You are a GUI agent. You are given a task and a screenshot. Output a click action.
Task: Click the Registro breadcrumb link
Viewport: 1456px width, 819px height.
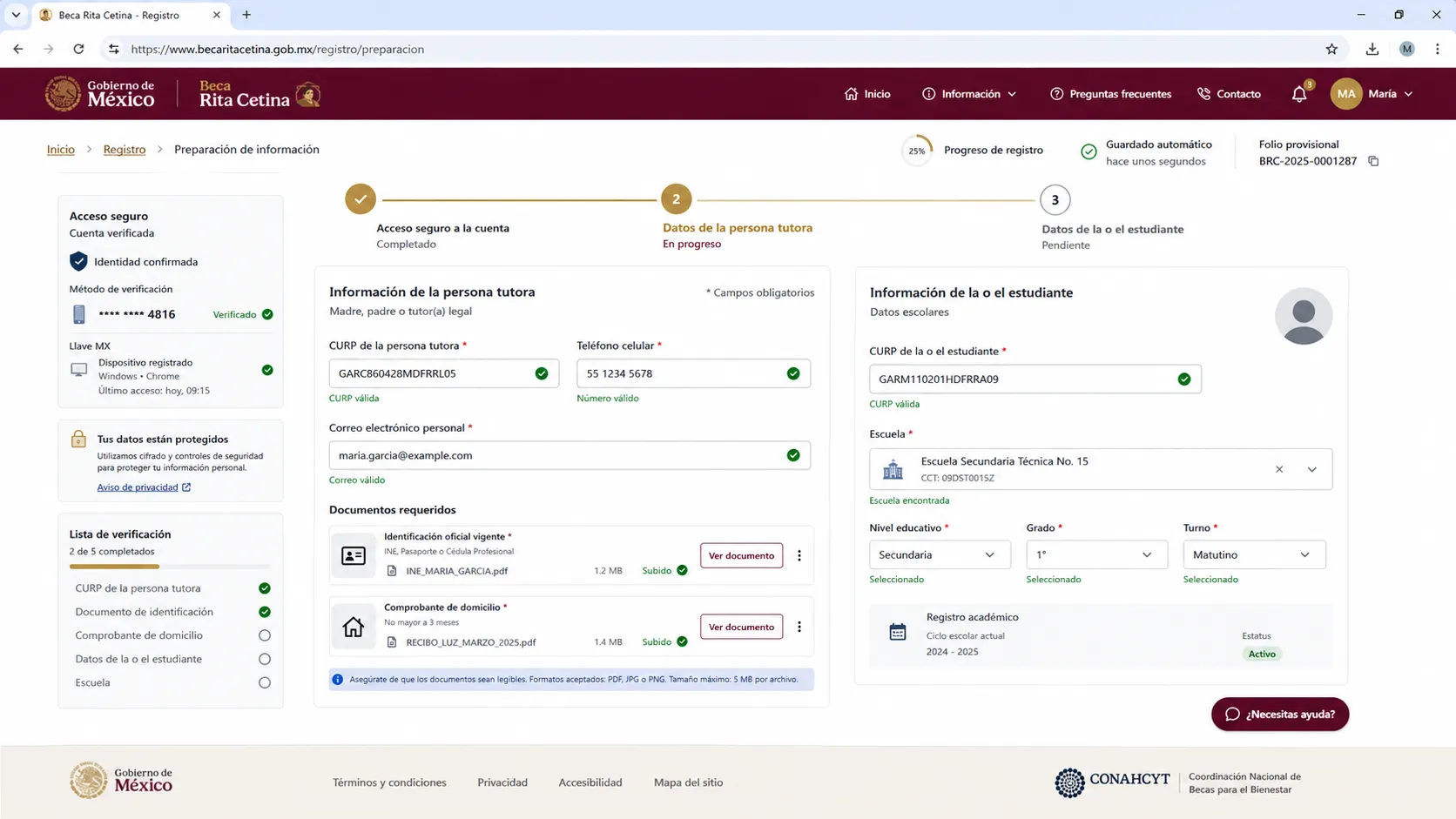125,150
